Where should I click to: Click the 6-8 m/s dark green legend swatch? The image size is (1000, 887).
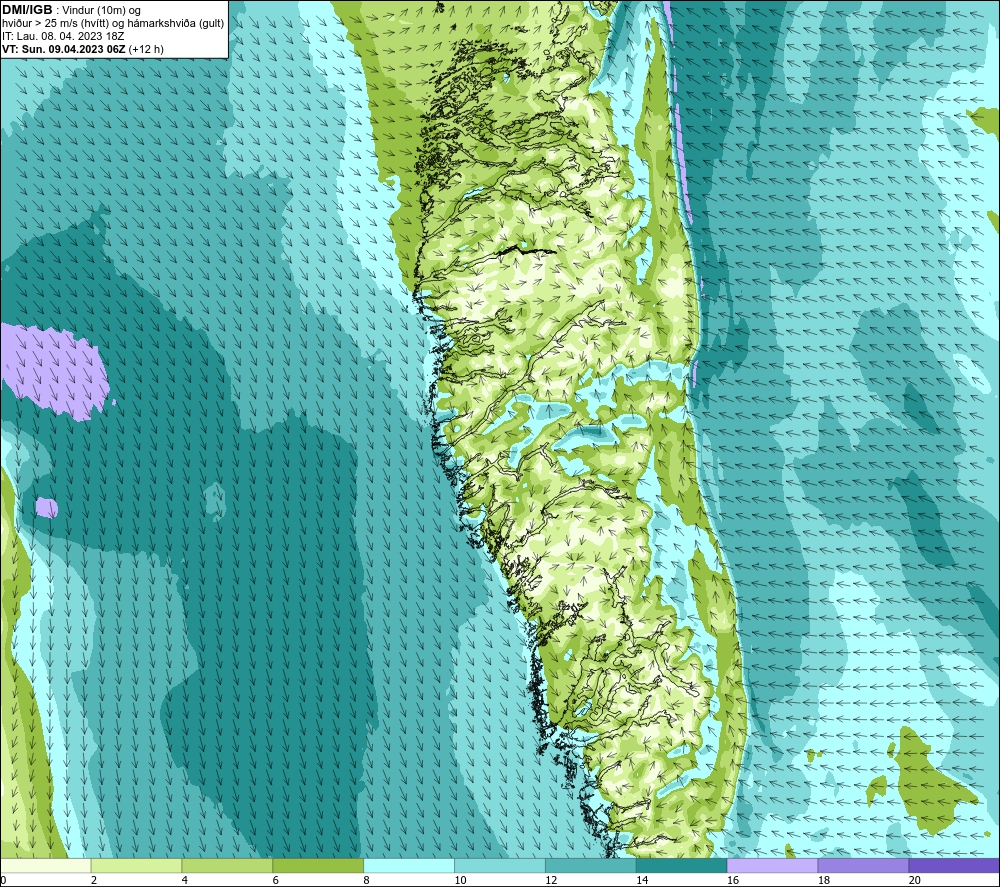coord(318,865)
